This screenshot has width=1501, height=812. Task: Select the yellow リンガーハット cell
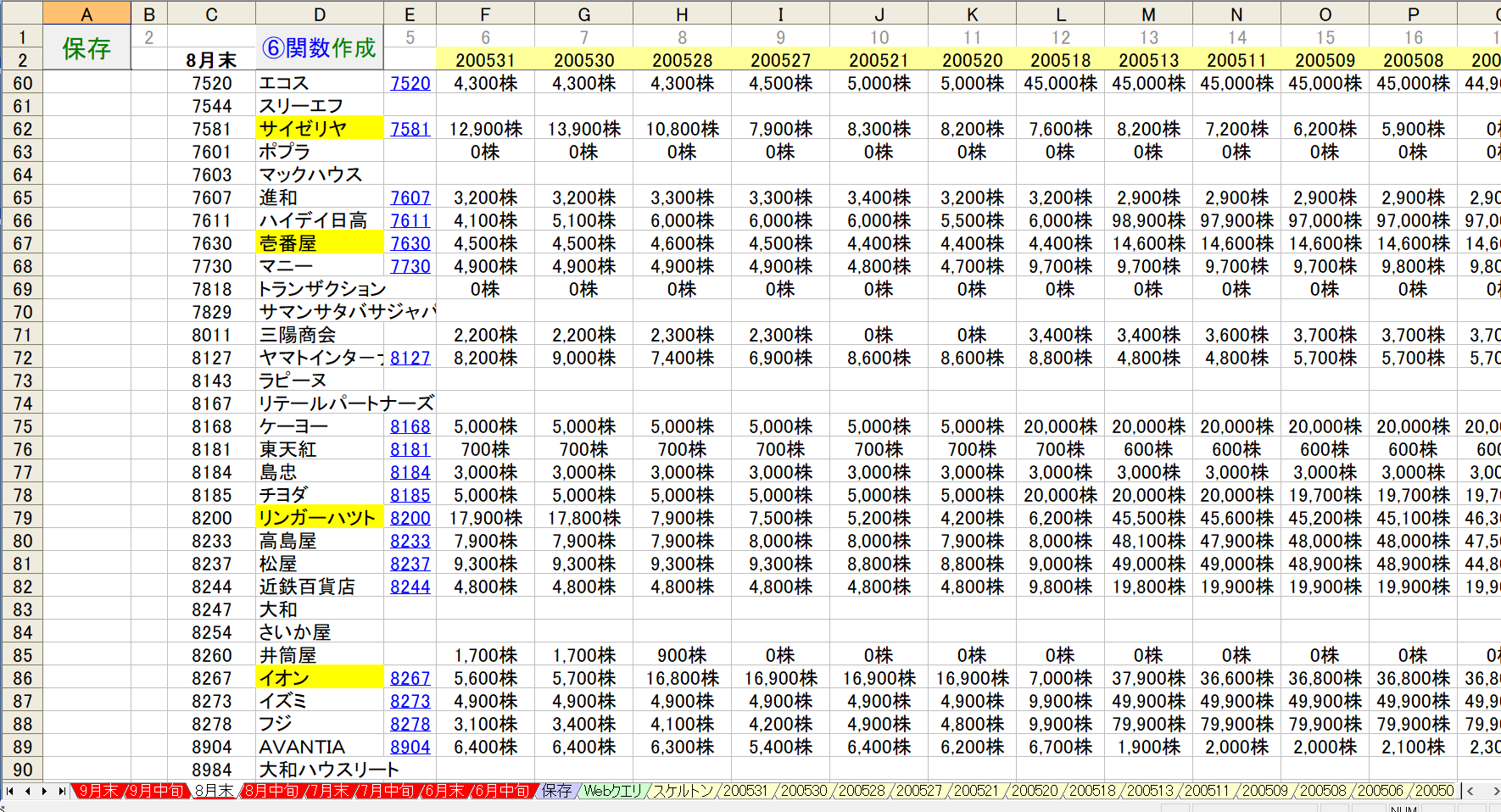coord(320,518)
